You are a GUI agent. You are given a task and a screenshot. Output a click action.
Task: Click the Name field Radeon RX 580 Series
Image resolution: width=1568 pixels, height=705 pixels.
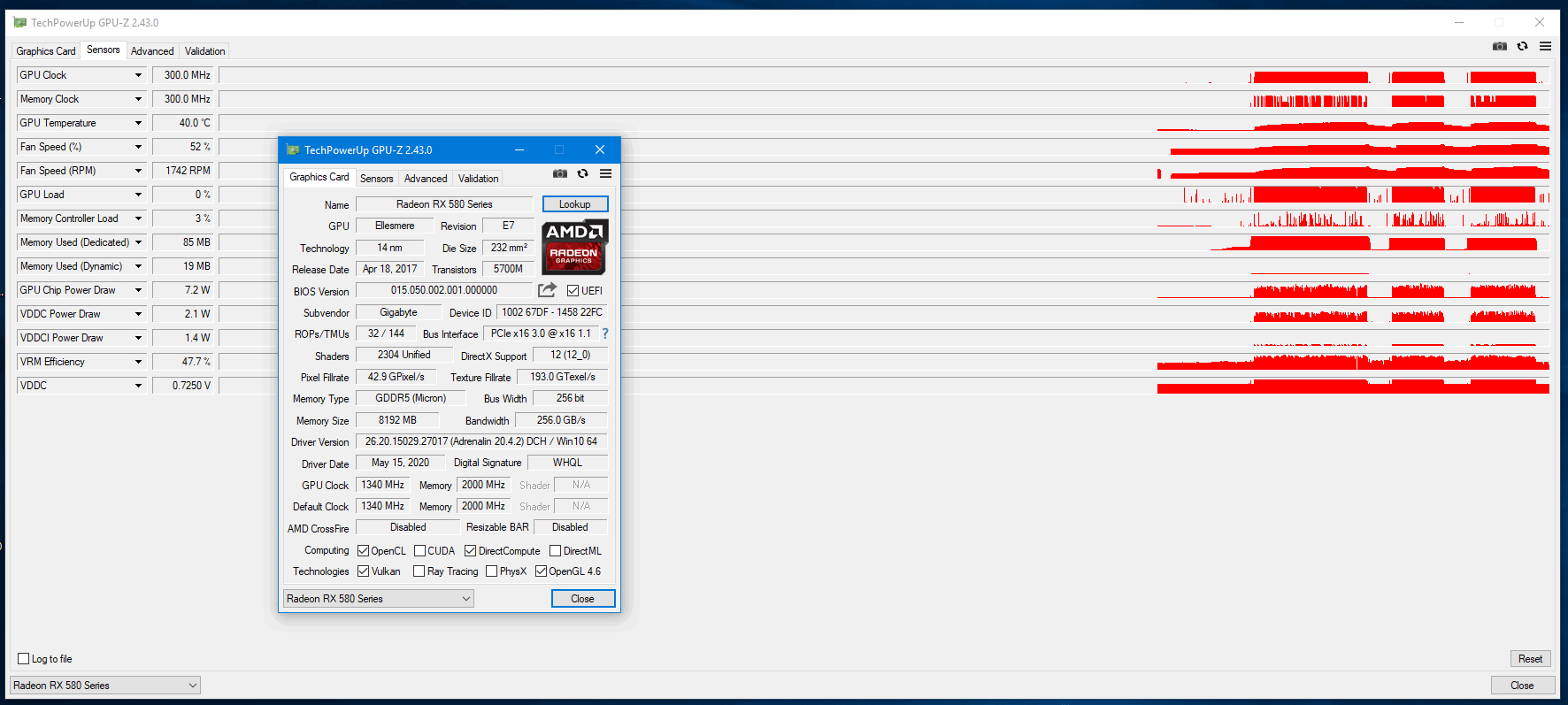[444, 204]
